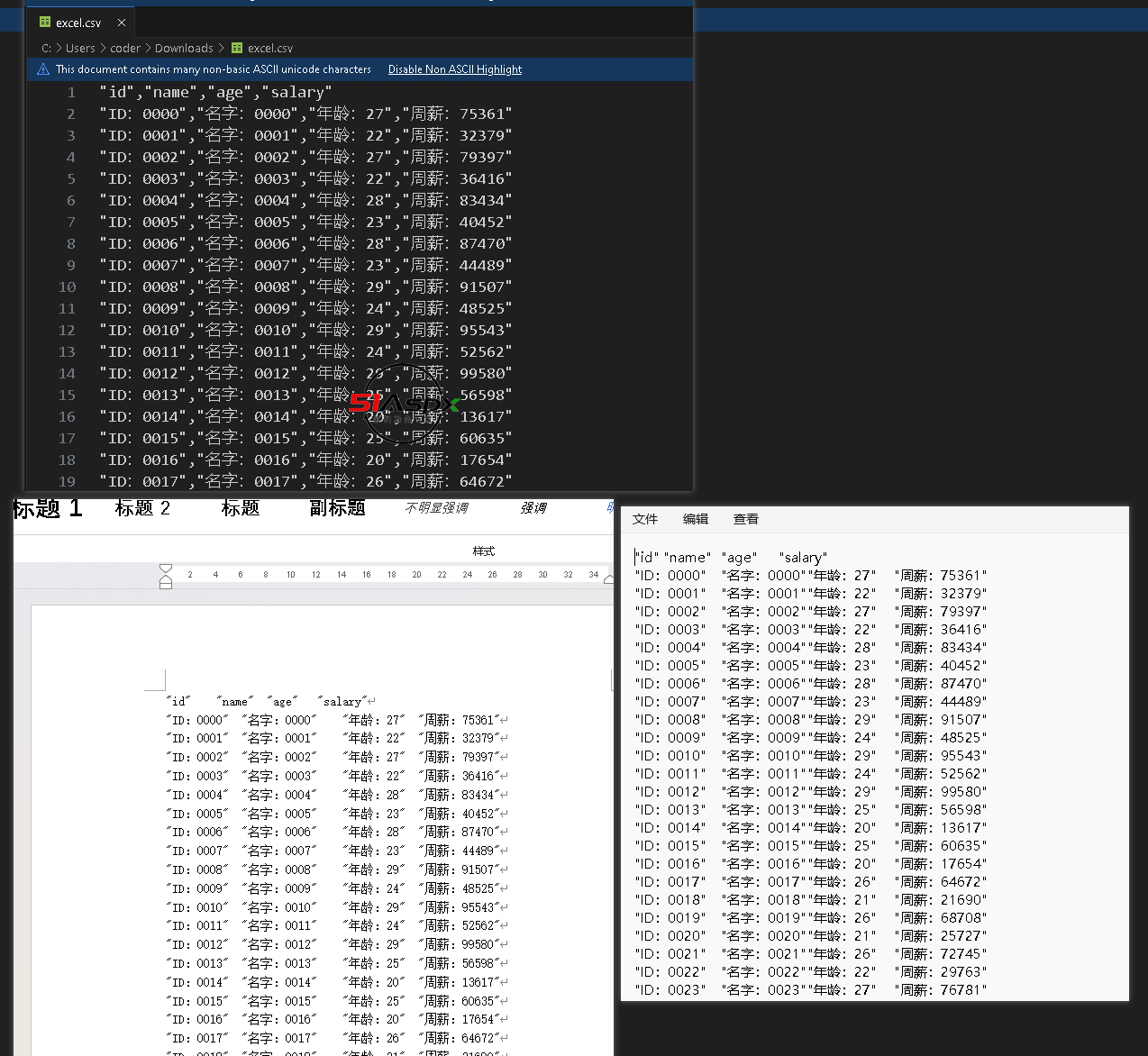Viewport: 1148px width, 1056px height.
Task: Open the 文件 menu in Notepad
Action: 644,519
